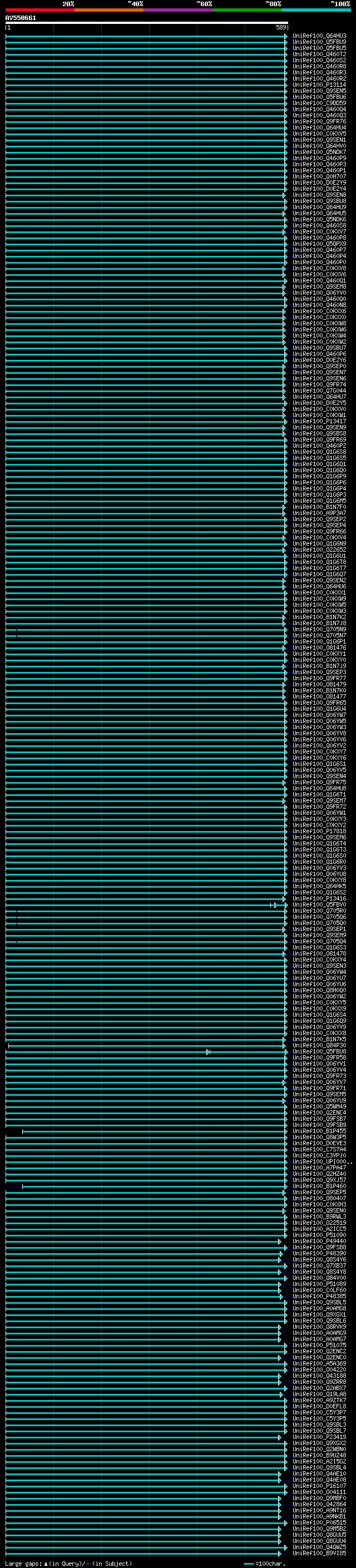The width and height of the screenshot is (356, 1568).
Task: Select hit label UniRef100_C0KXX6
Action: click(319, 311)
